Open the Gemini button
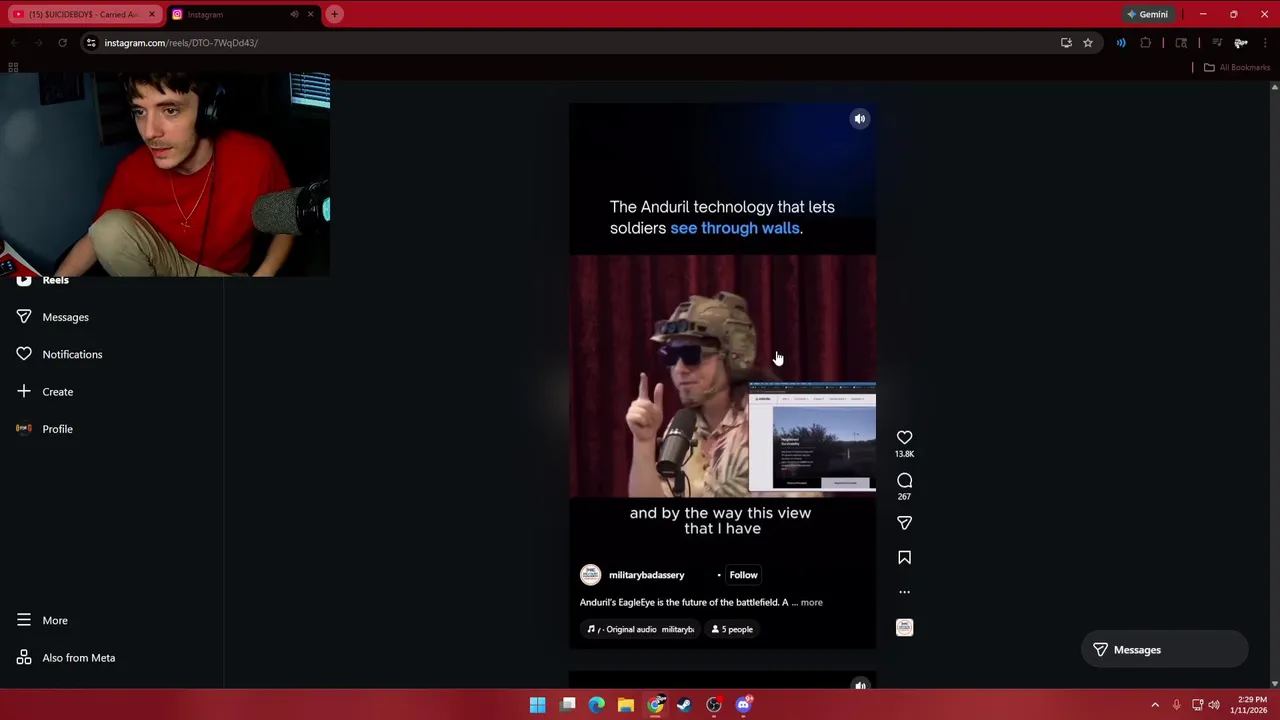1280x720 pixels. (x=1147, y=14)
